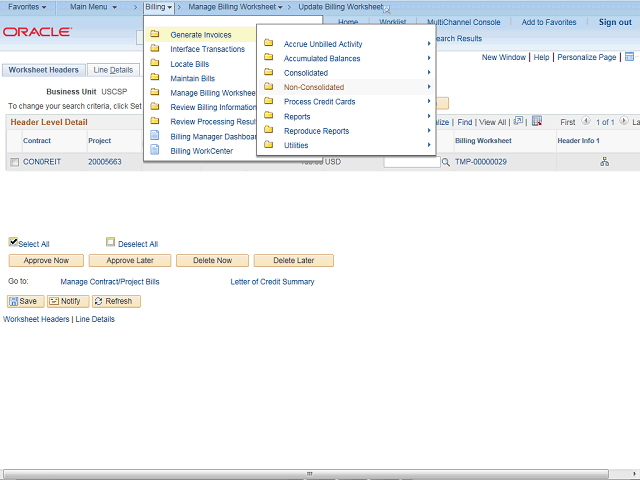Expand the Accrue Unbilled Activity submenu arrow
The image size is (640, 480).
[429, 43]
